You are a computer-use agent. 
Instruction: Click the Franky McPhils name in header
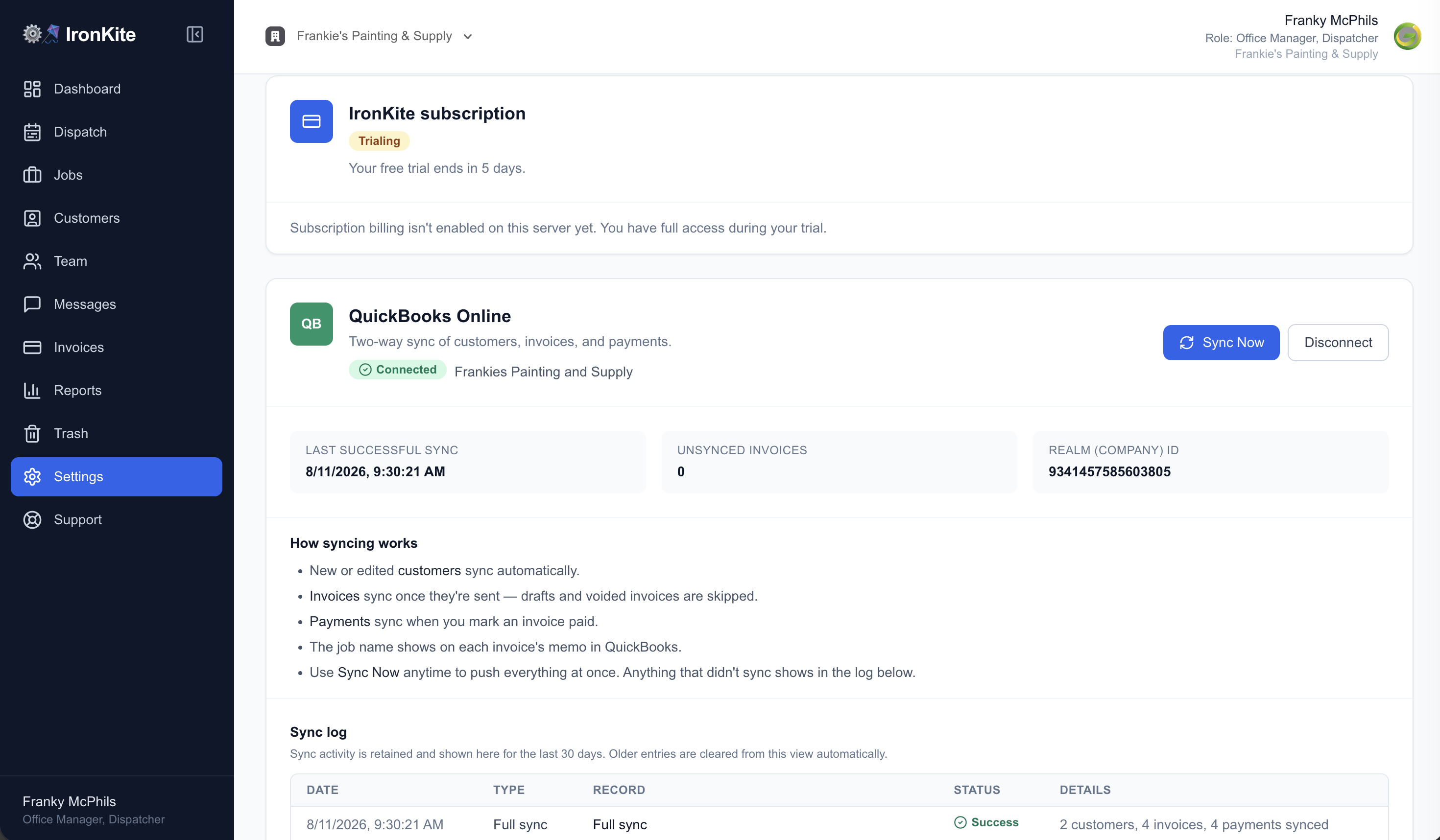(1331, 21)
